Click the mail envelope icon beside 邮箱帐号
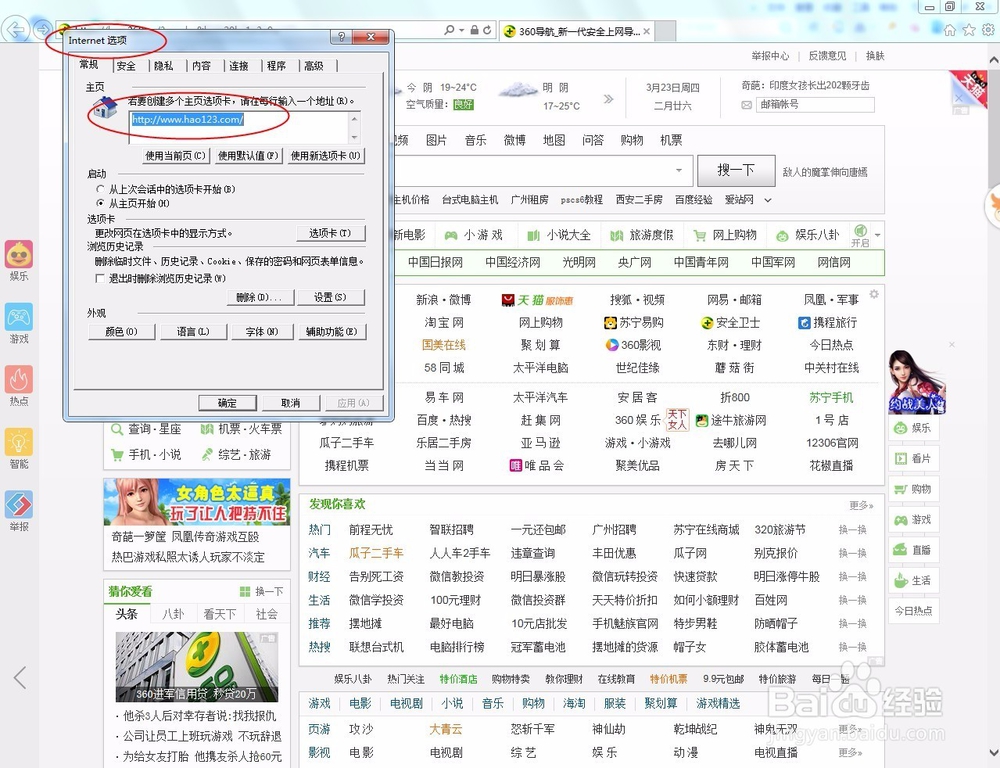This screenshot has width=1000, height=768. click(746, 105)
